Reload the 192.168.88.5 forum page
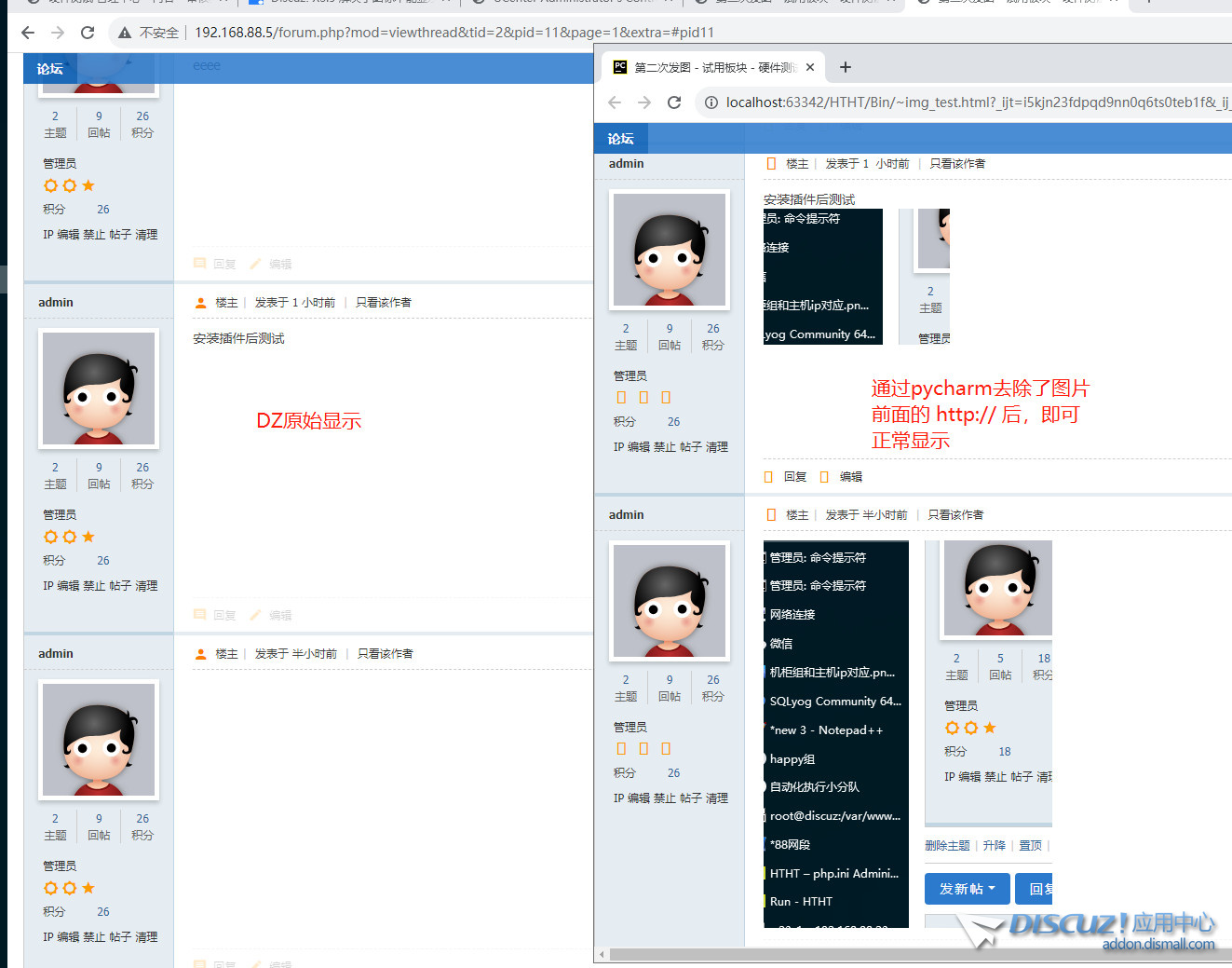The width and height of the screenshot is (1232, 968). click(x=88, y=33)
